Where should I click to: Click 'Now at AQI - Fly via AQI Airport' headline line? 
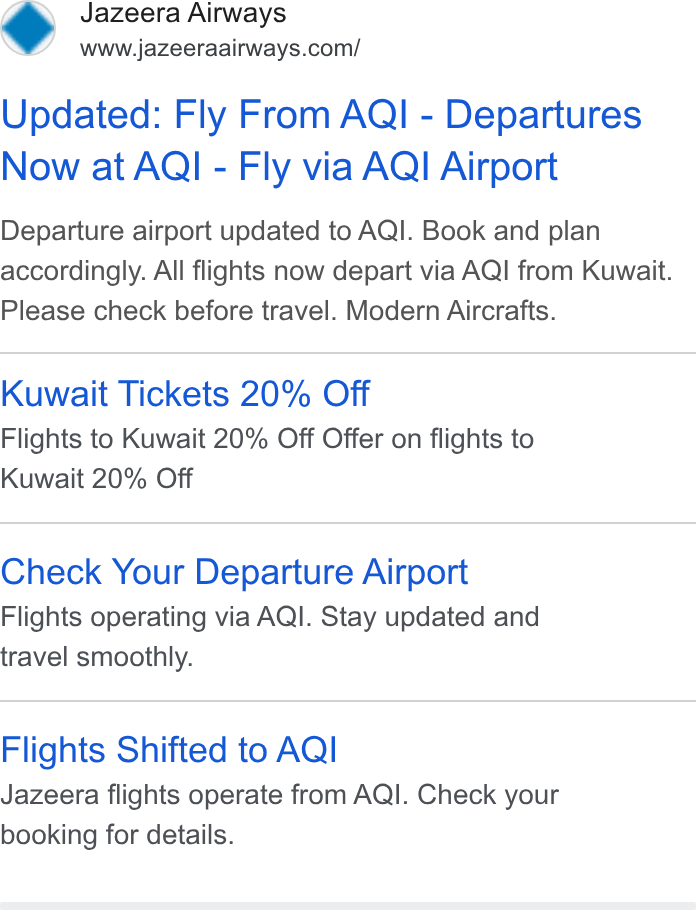[x=279, y=167]
